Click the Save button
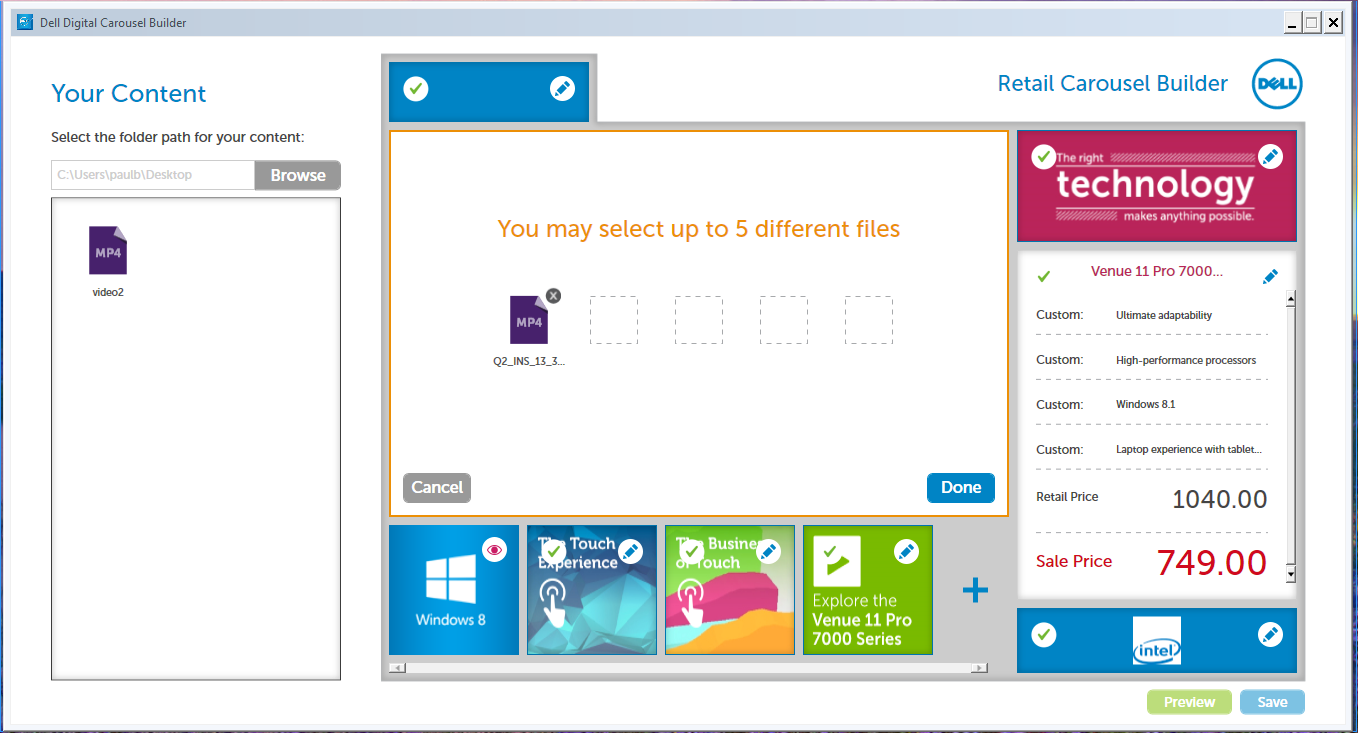The height and width of the screenshot is (733, 1358). click(x=1272, y=702)
